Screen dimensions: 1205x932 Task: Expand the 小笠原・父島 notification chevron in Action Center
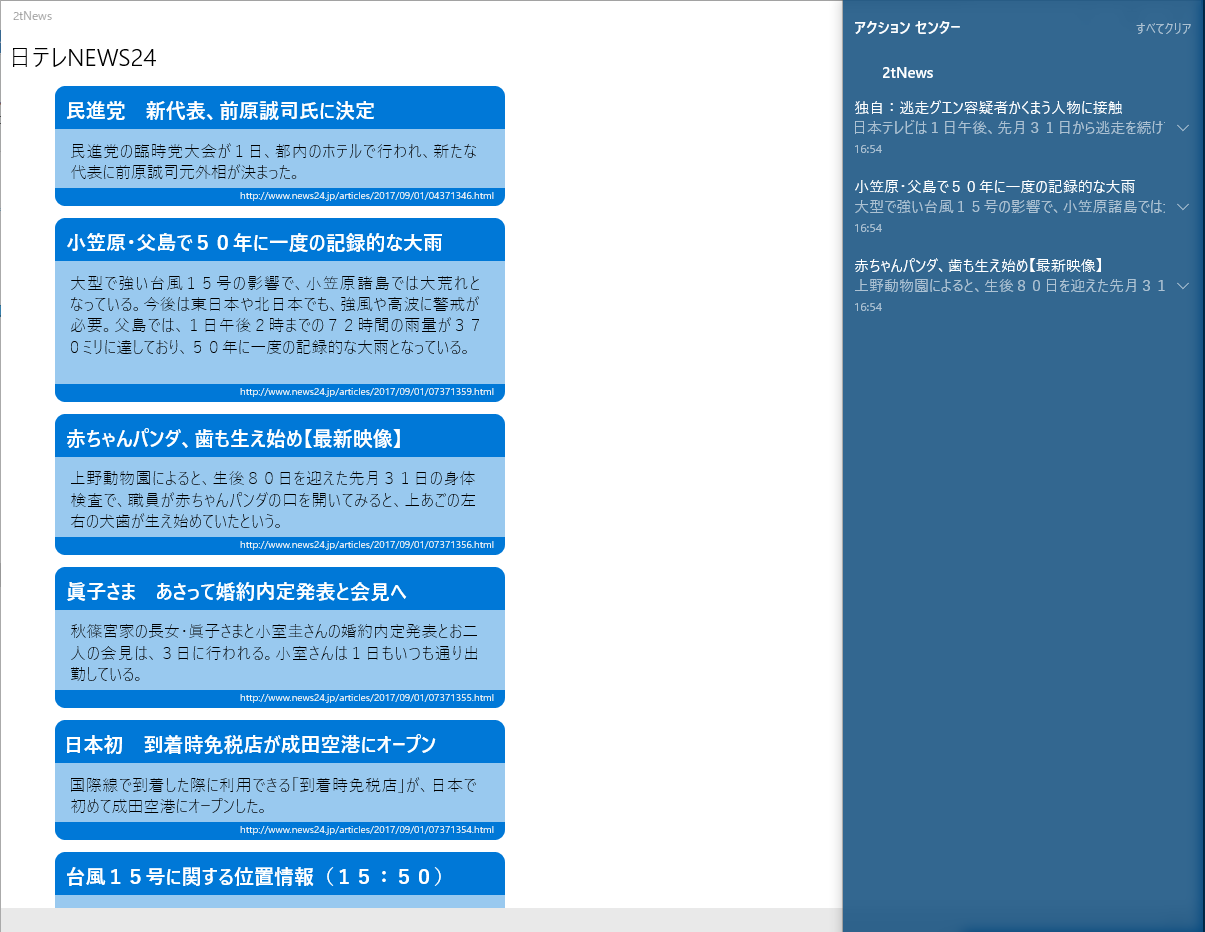(1182, 207)
